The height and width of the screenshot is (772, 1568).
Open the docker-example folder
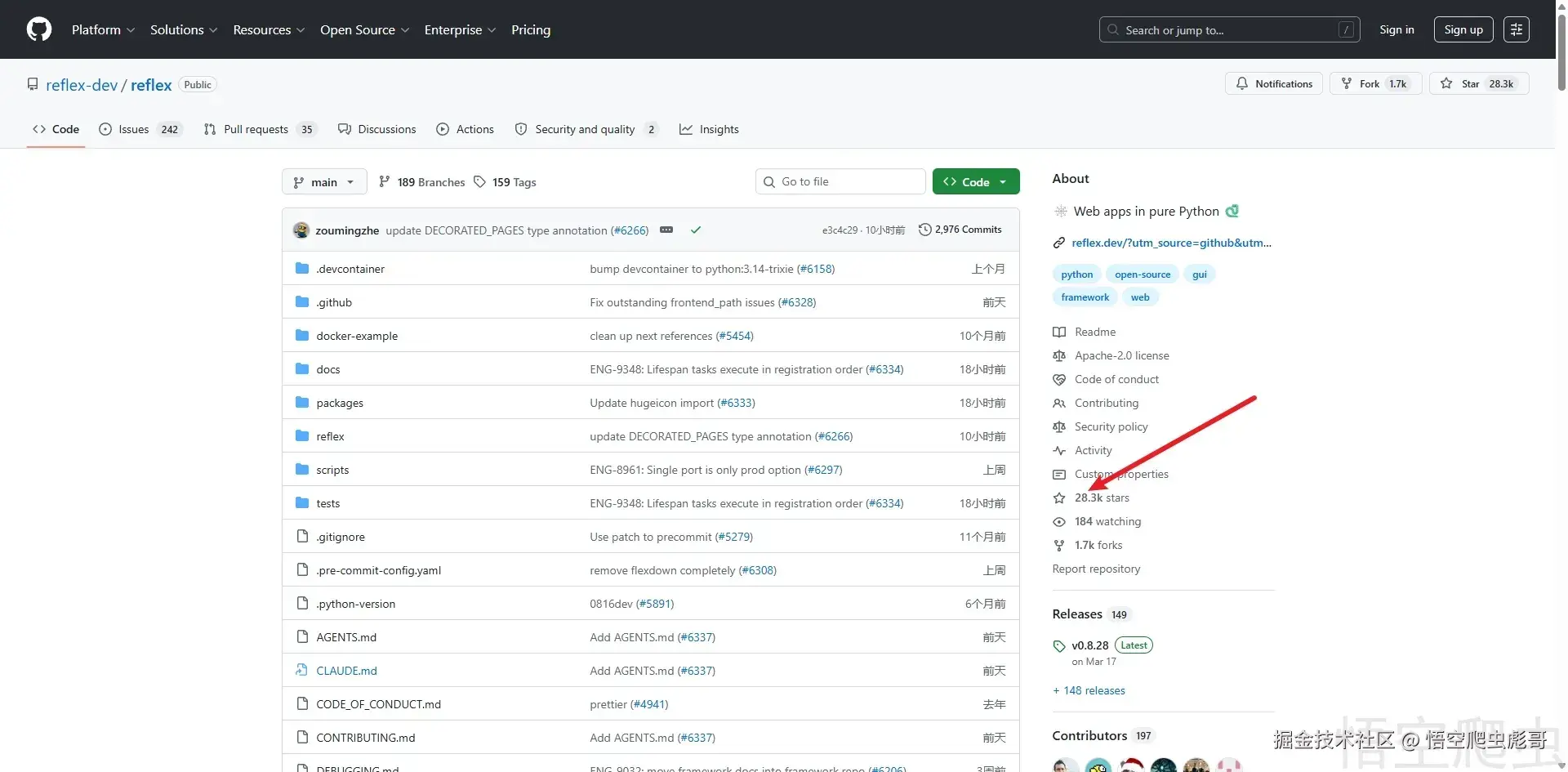click(357, 336)
